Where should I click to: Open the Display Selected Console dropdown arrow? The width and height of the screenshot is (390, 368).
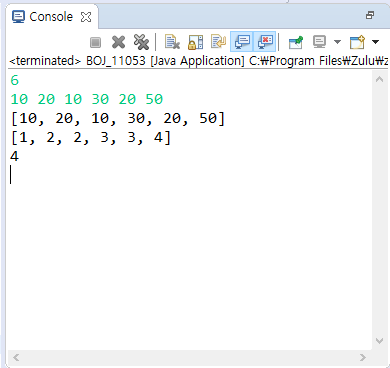click(337, 42)
